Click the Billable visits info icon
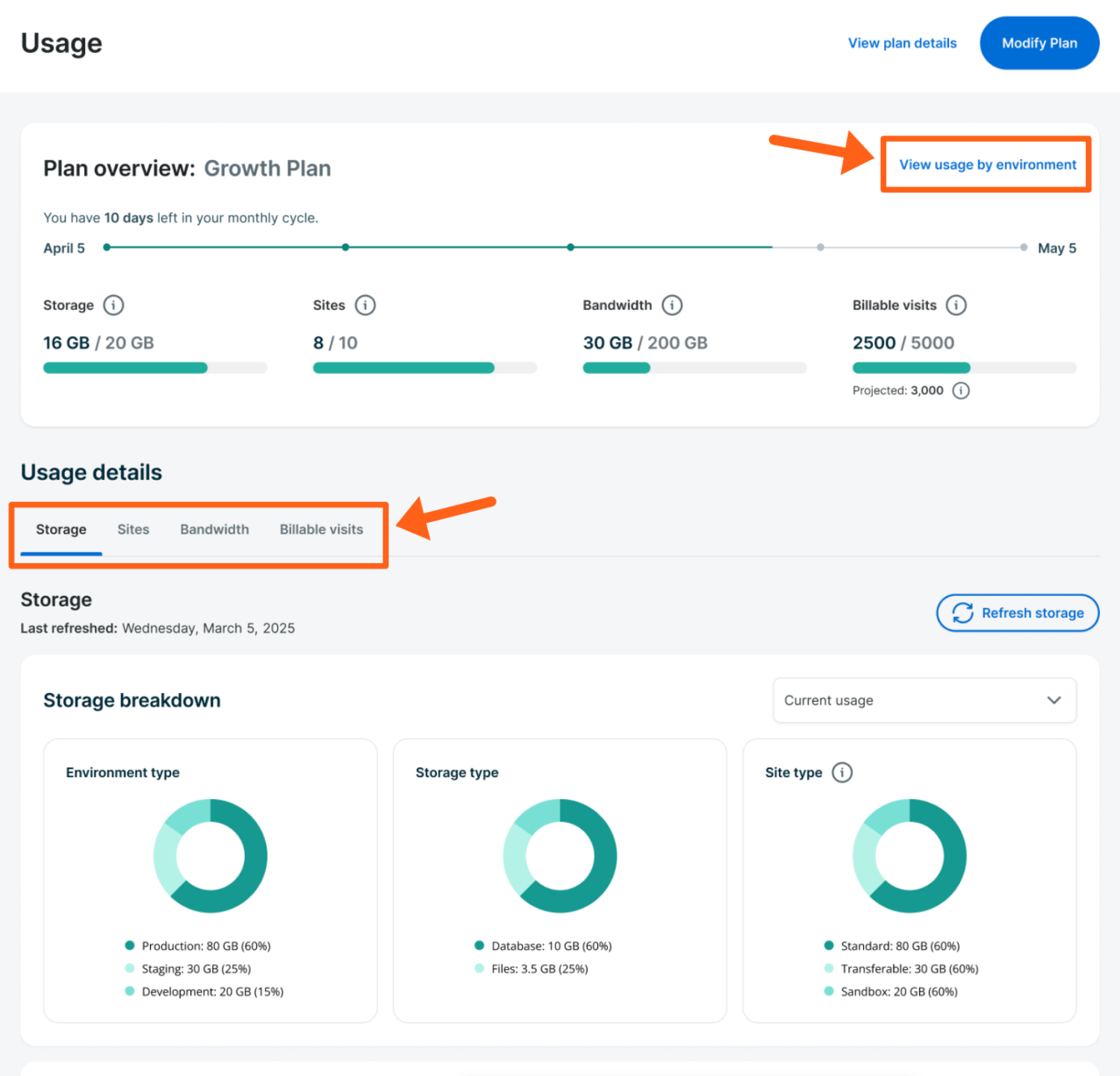This screenshot has height=1076, width=1120. [x=956, y=305]
